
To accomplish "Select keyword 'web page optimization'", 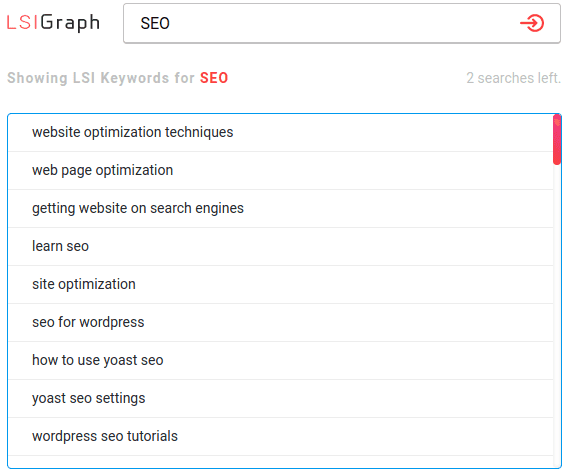I will [x=281, y=171].
